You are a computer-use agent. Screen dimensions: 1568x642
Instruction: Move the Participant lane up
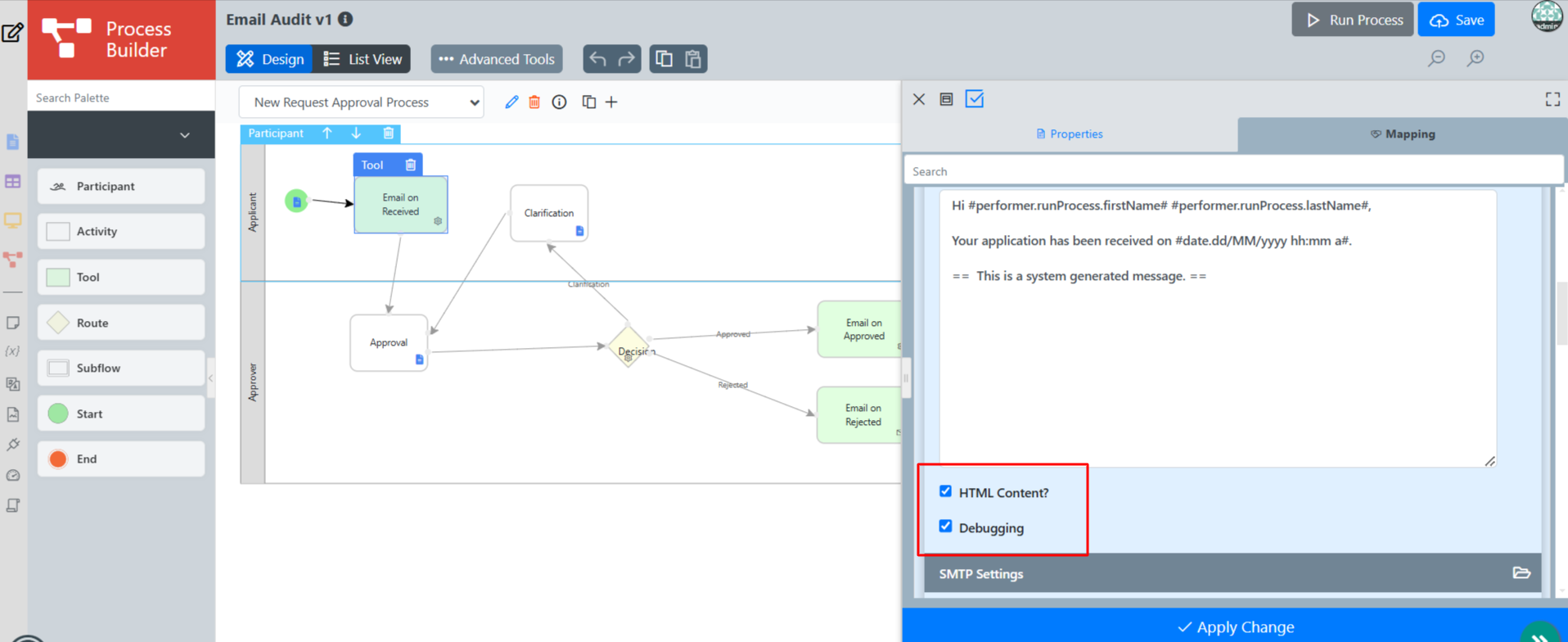tap(327, 133)
